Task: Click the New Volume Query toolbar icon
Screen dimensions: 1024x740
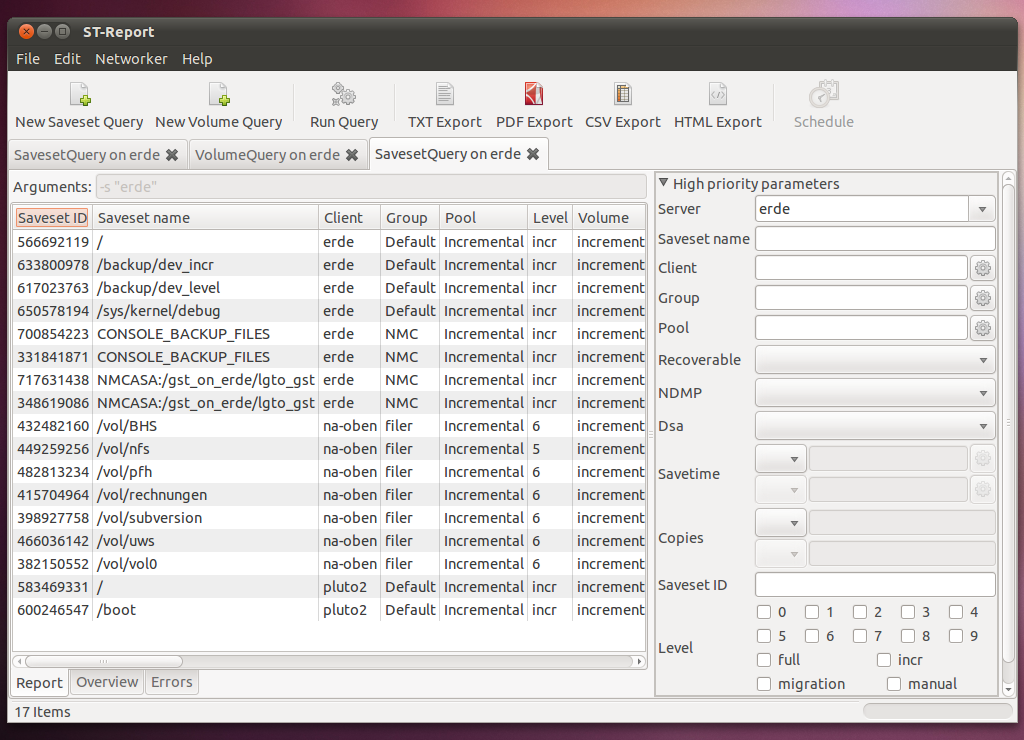Action: [219, 95]
